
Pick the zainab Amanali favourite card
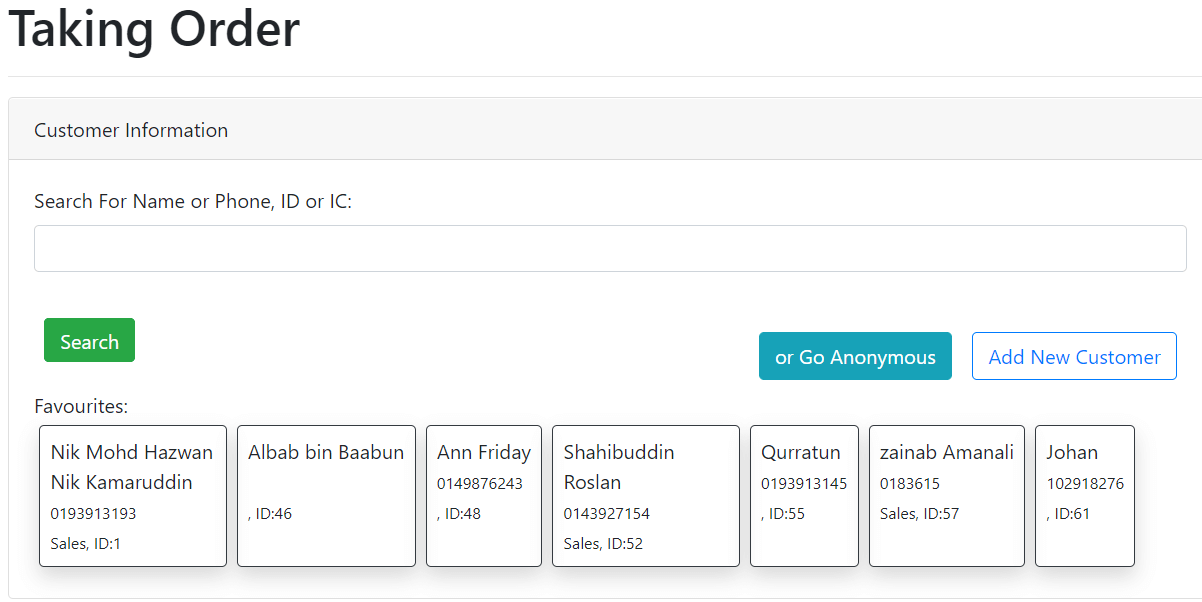[x=947, y=496]
